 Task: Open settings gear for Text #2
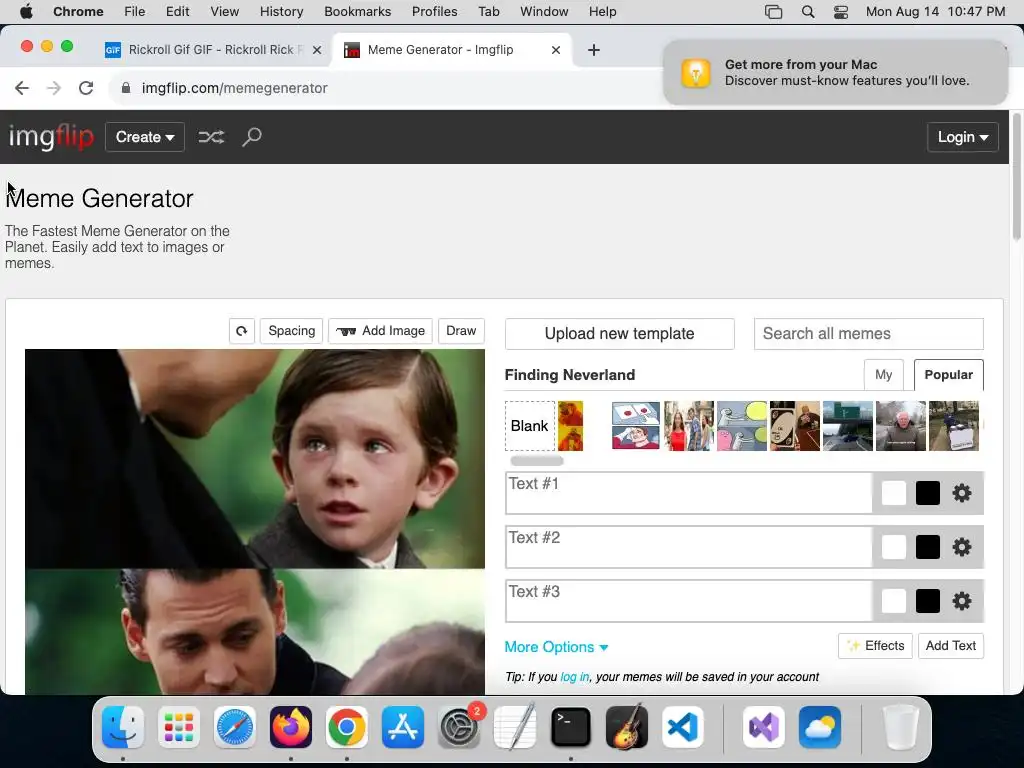click(x=961, y=547)
